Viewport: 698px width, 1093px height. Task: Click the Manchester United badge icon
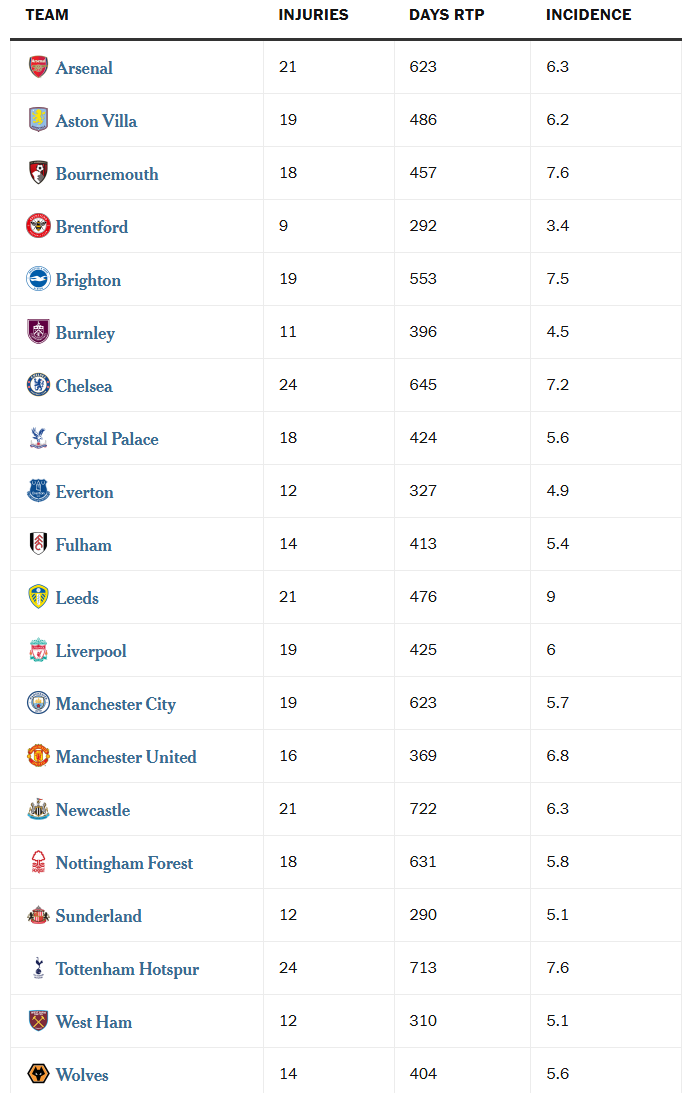38,756
